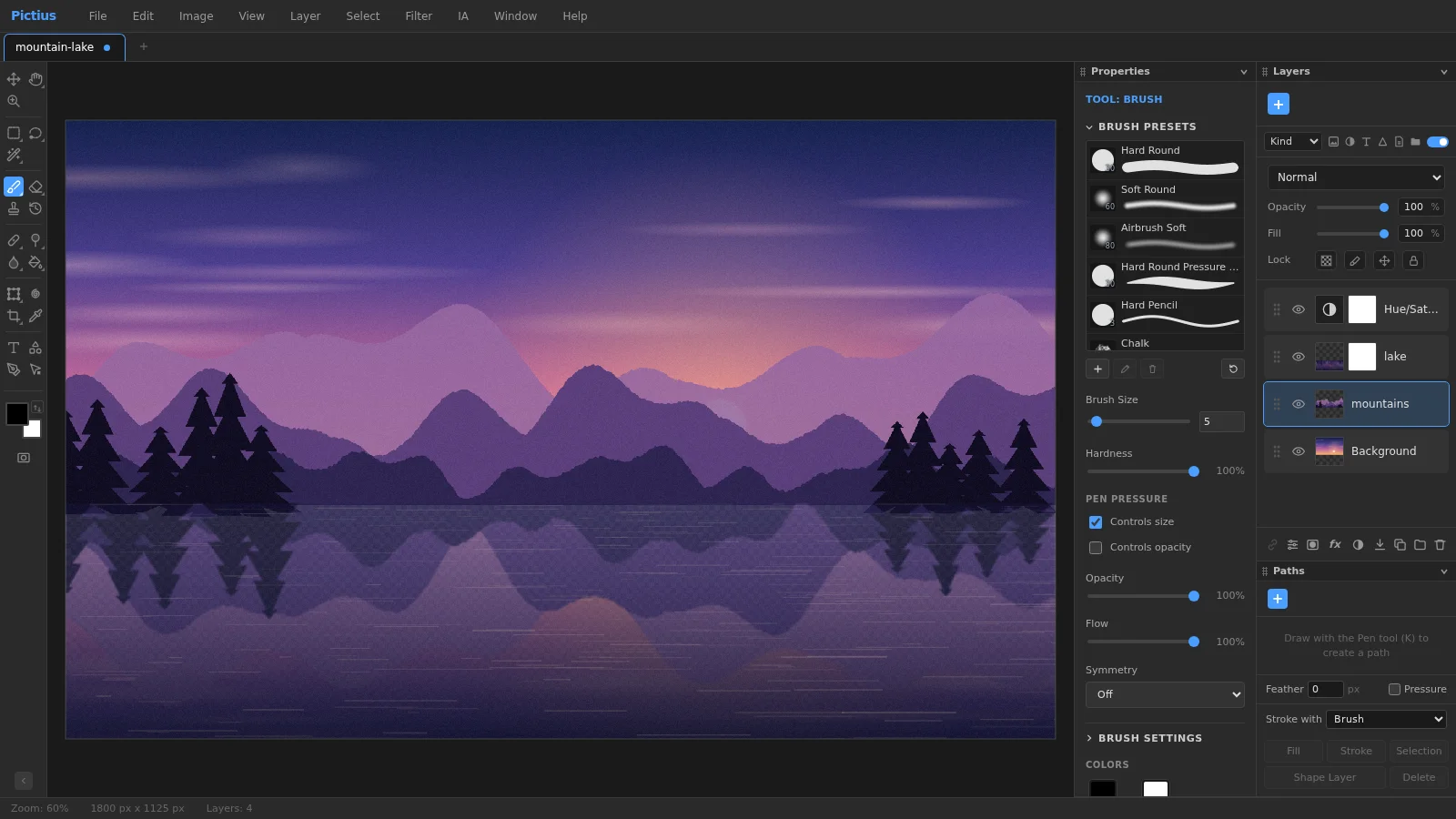The image size is (1456, 819).
Task: Toggle Controls size checkbox
Action: tap(1096, 522)
